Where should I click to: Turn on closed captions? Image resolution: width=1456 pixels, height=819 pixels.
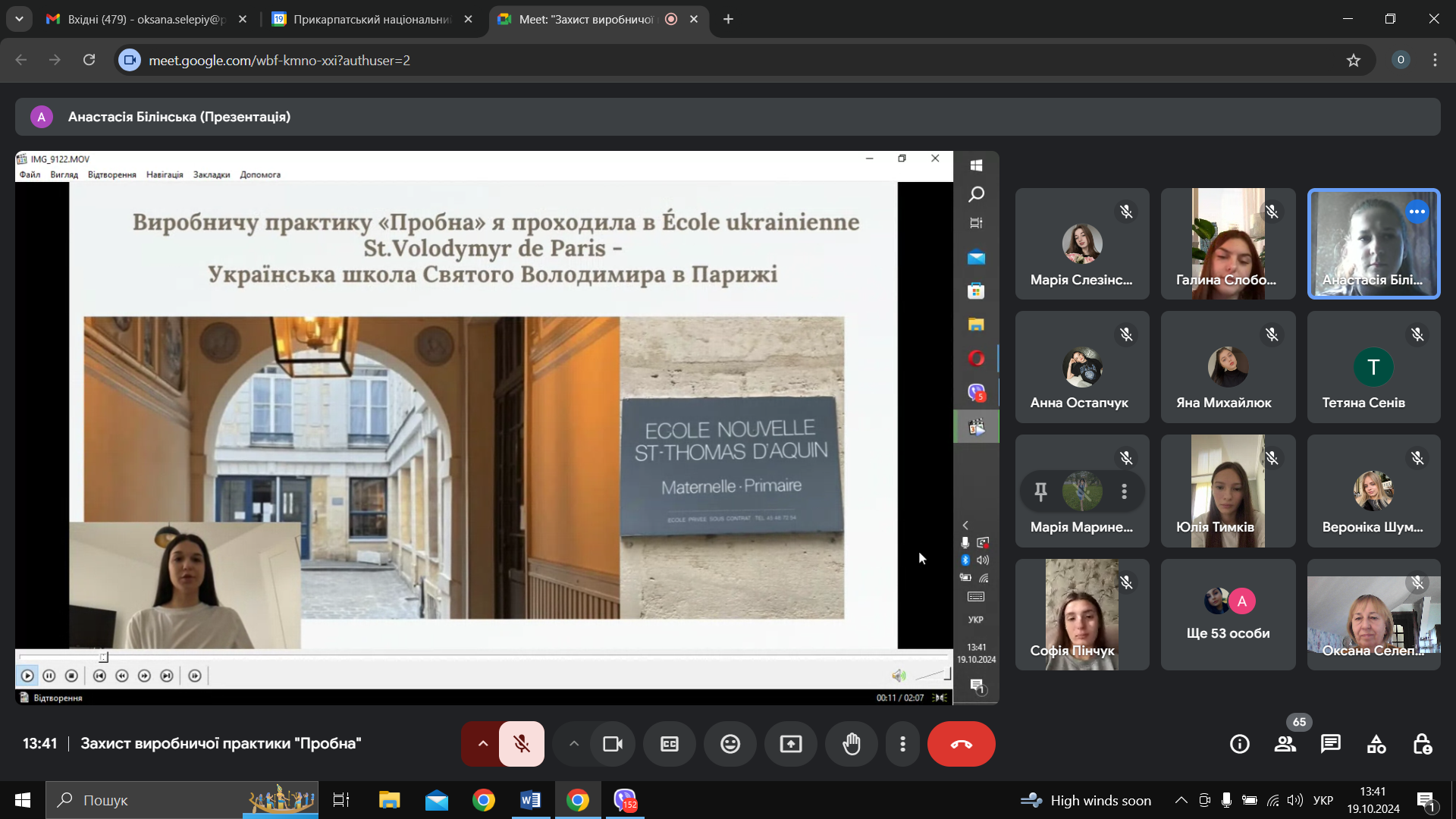point(670,744)
